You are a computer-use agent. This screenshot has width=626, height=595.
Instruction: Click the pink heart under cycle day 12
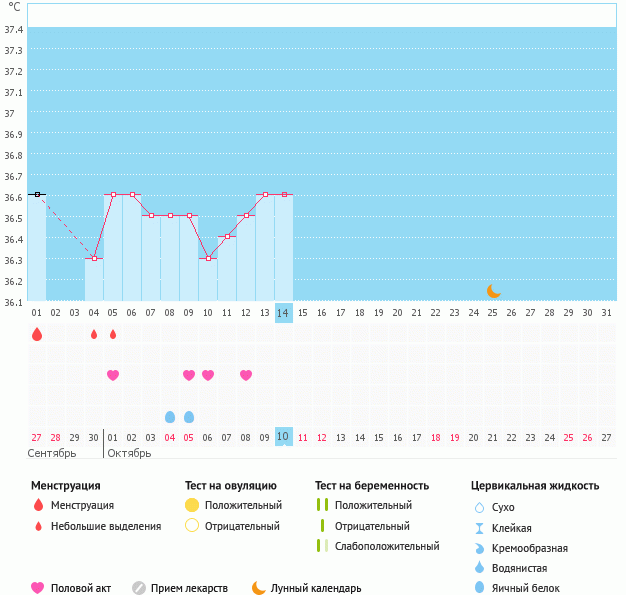point(246,375)
